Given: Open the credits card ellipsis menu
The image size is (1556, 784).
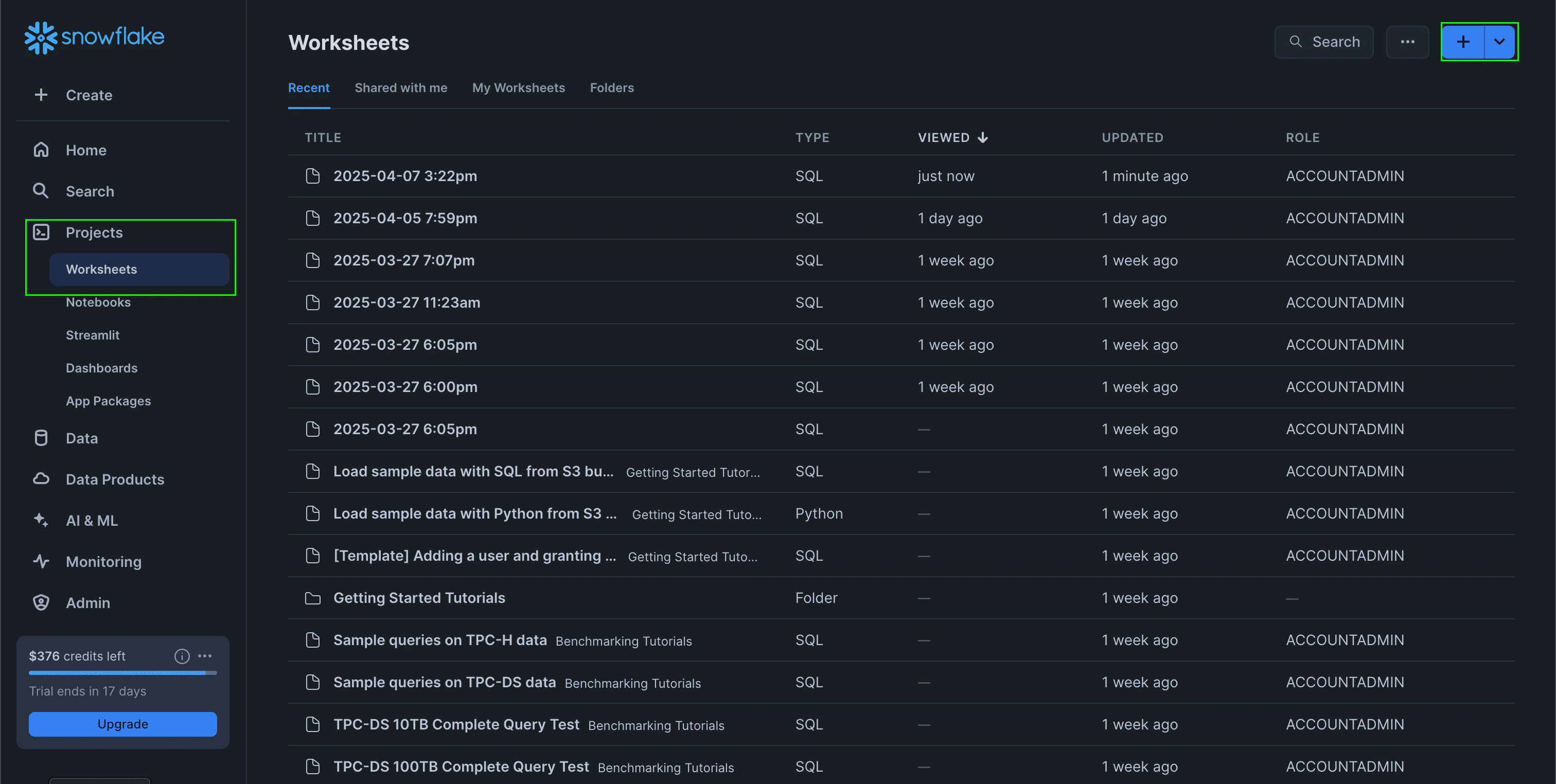Looking at the screenshot, I should pos(205,656).
